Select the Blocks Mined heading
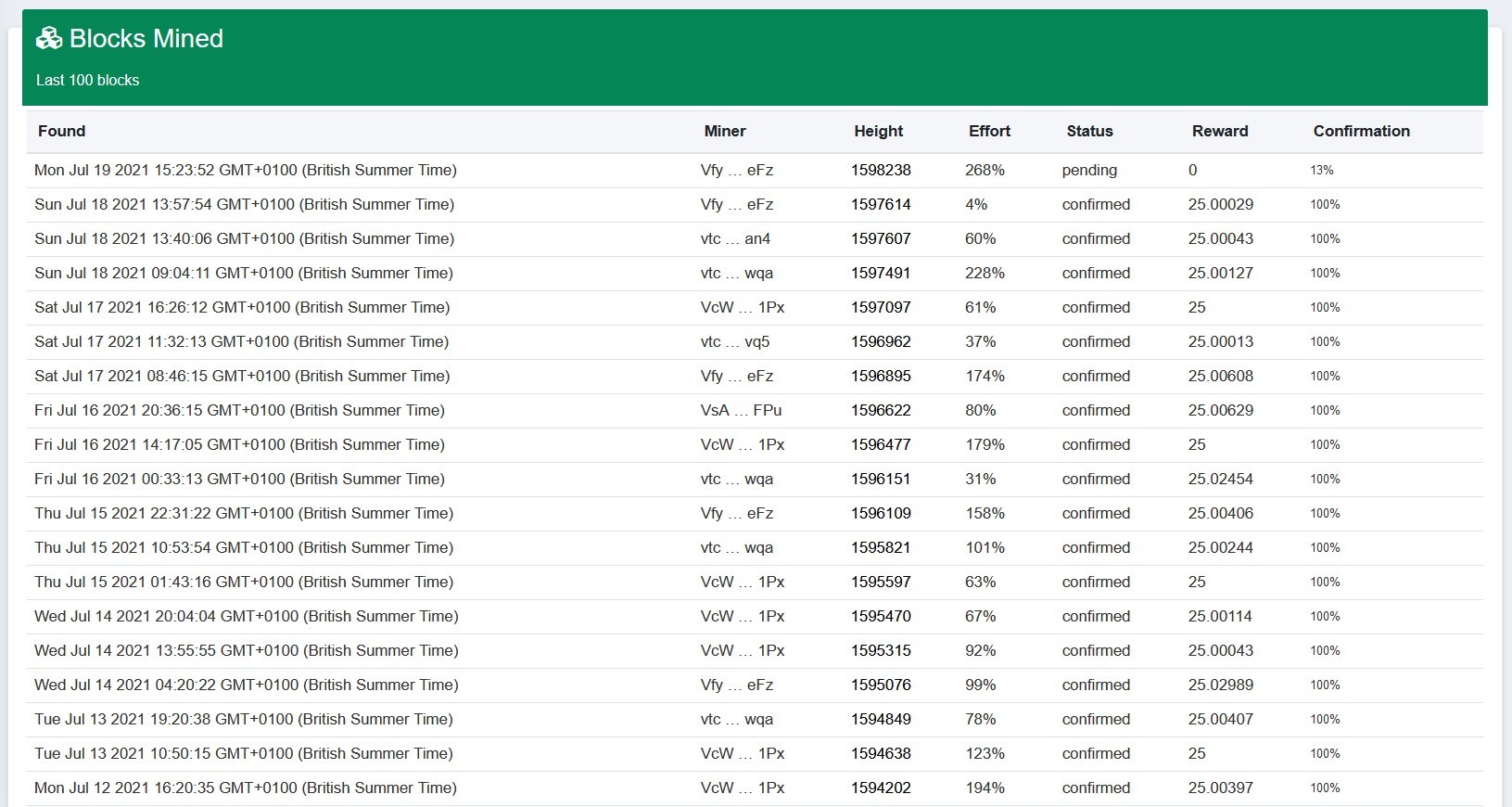 click(146, 38)
